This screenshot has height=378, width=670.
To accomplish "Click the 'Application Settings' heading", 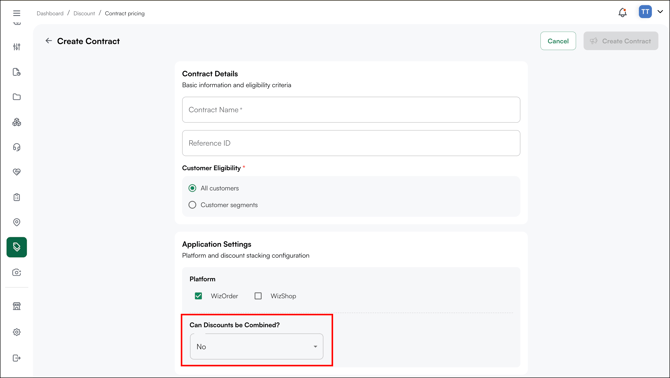I will (217, 244).
